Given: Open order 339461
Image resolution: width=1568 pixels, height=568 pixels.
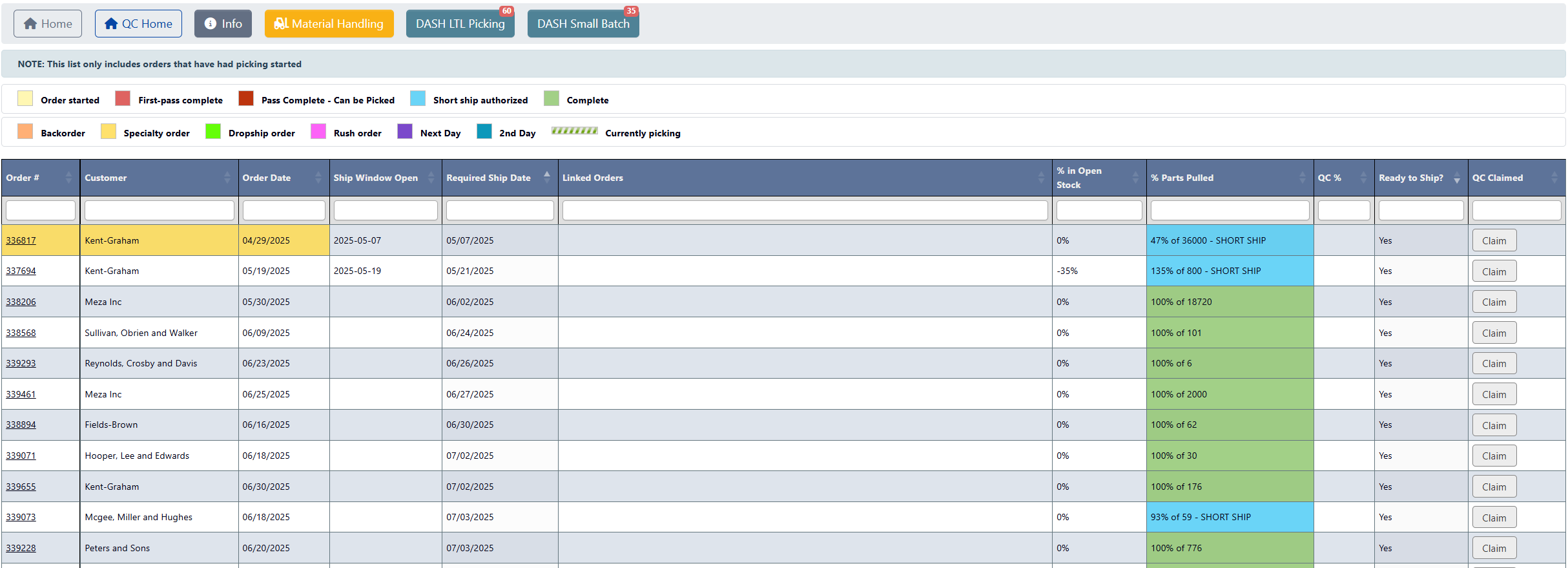Looking at the screenshot, I should [21, 394].
